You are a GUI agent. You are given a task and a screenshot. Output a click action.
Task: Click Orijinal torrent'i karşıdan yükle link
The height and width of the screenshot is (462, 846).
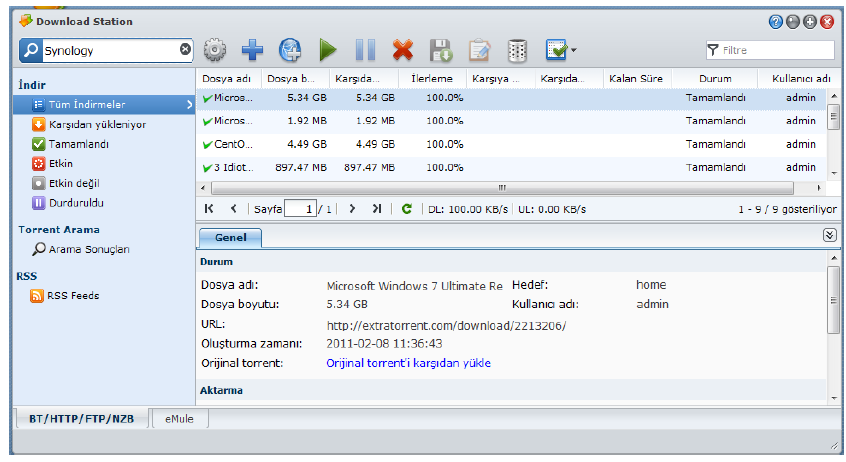(x=408, y=363)
